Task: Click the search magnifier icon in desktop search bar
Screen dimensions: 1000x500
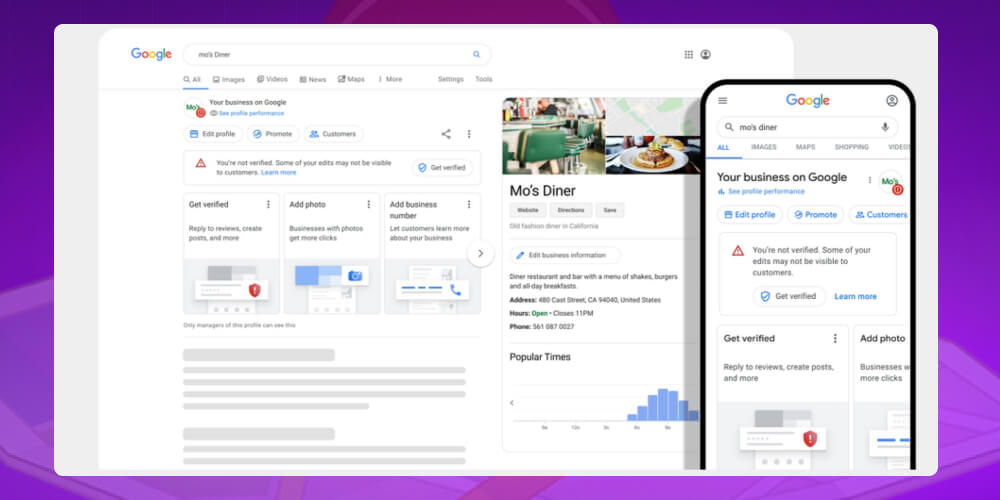Action: click(x=476, y=54)
